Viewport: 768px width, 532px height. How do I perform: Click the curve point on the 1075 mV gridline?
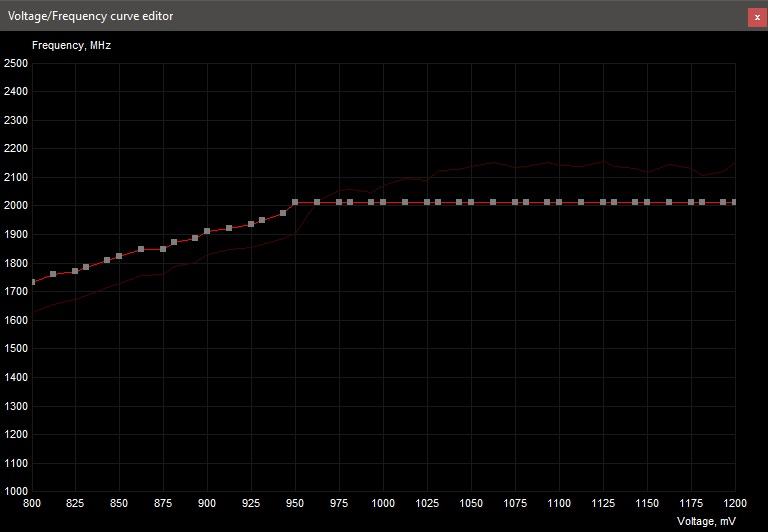tap(515, 202)
